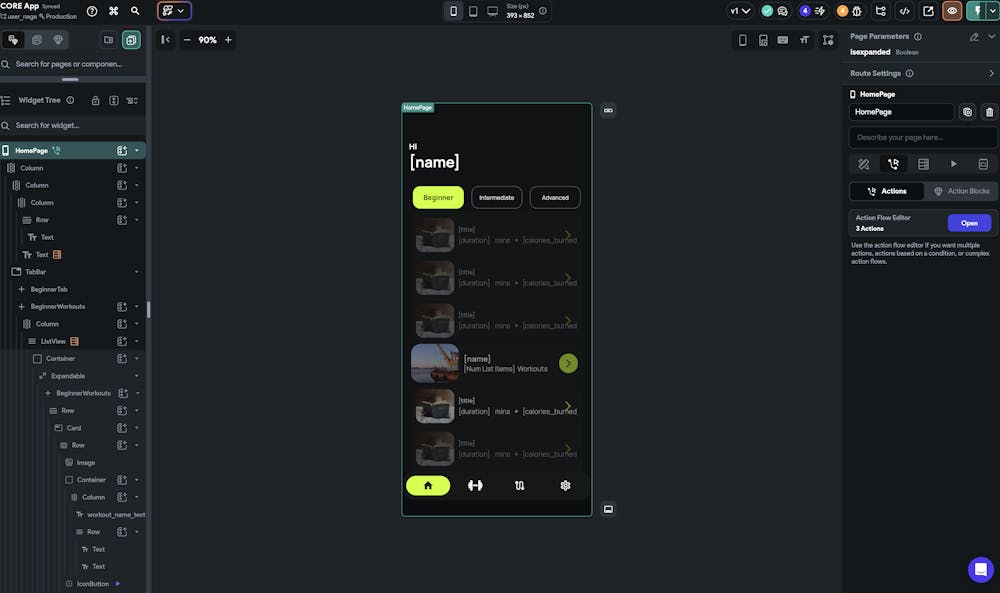Edit Page Parameters with pencil icon

point(974,37)
